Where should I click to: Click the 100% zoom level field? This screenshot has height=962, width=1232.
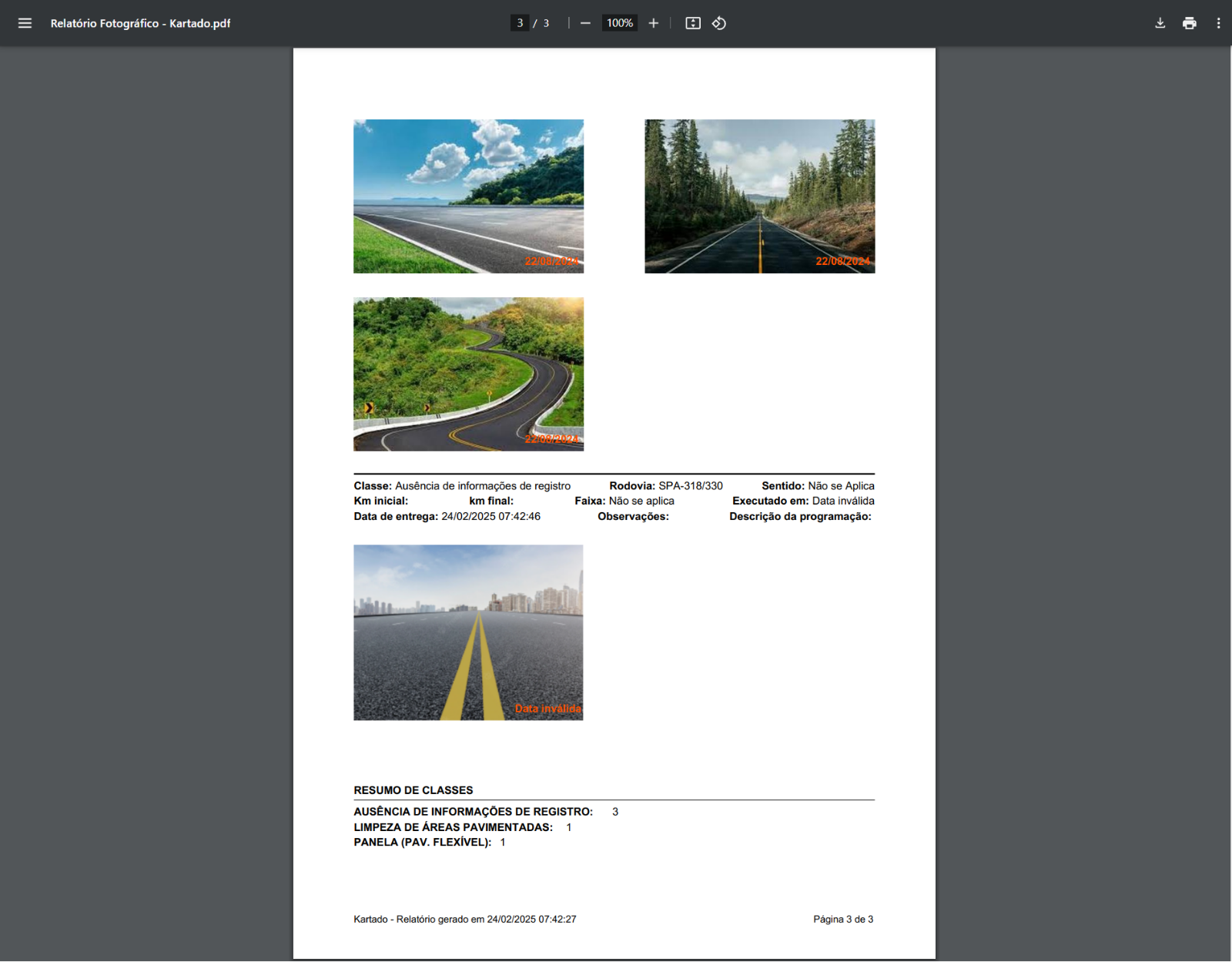[x=619, y=23]
